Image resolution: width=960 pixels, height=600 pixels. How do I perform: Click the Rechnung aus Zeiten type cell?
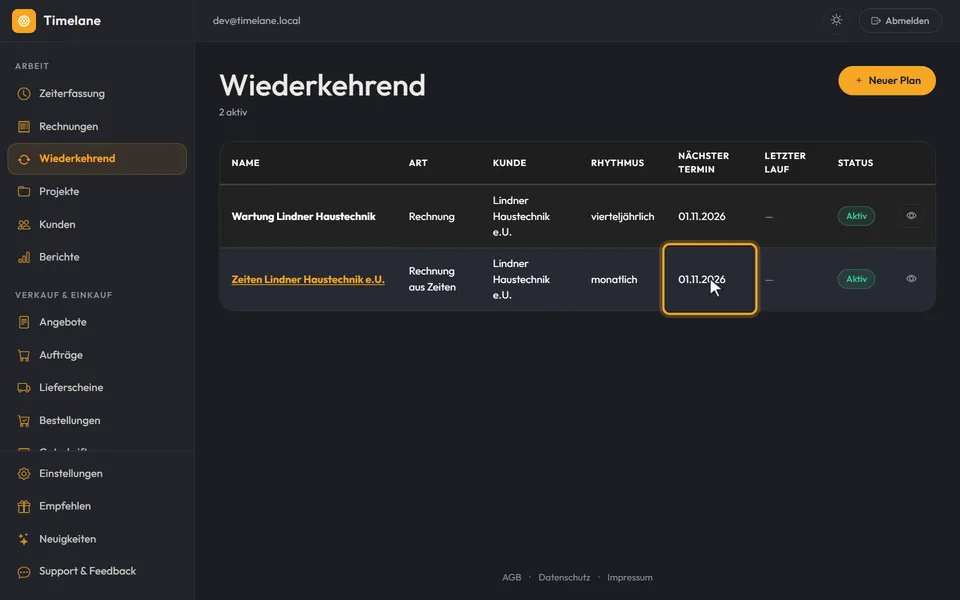[432, 279]
